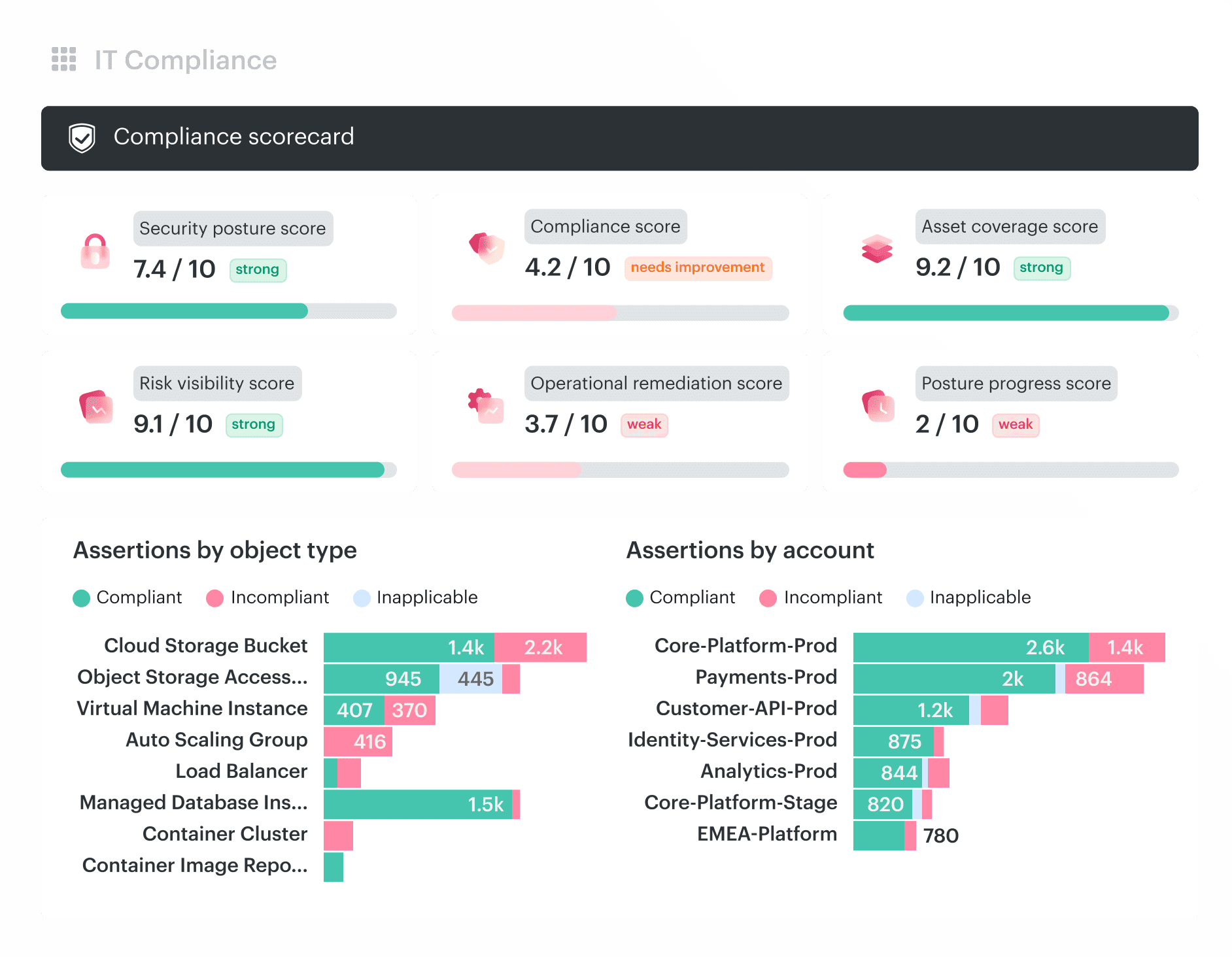Click the chart card icon for Risk visibility

click(x=95, y=407)
